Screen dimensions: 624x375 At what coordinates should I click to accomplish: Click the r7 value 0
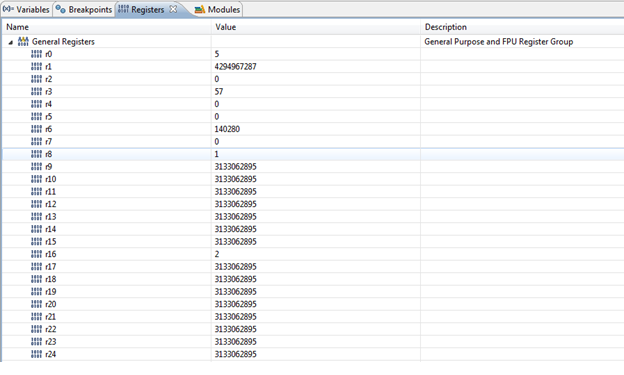(x=217, y=142)
